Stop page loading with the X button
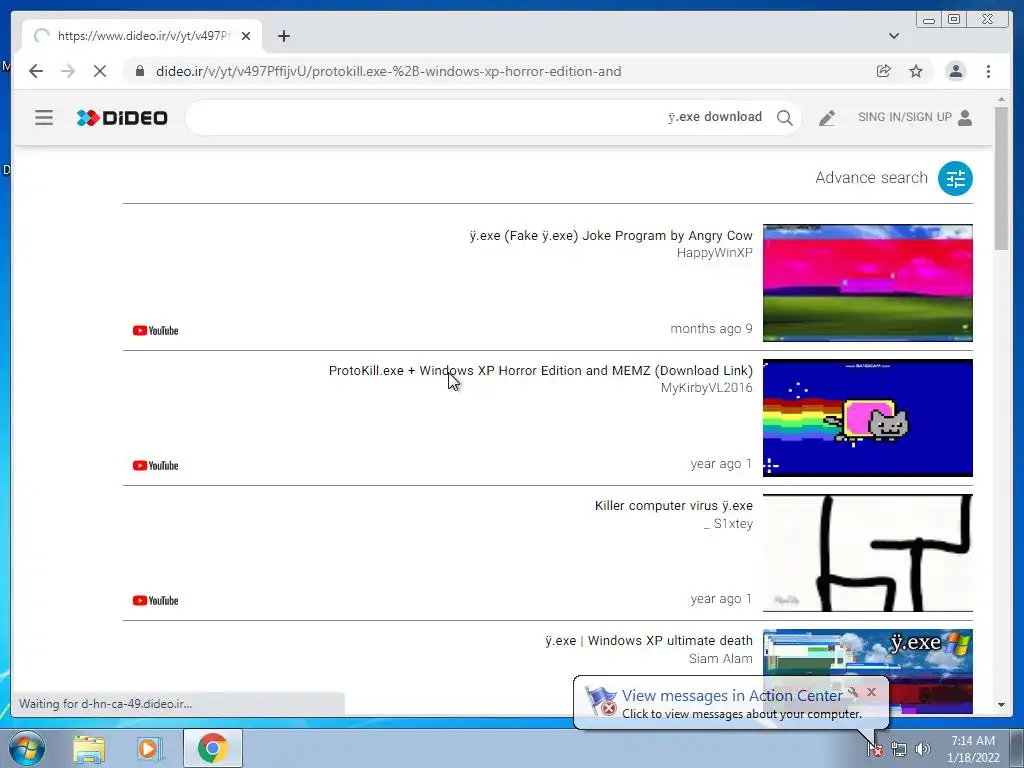This screenshot has height=768, width=1024. point(100,71)
